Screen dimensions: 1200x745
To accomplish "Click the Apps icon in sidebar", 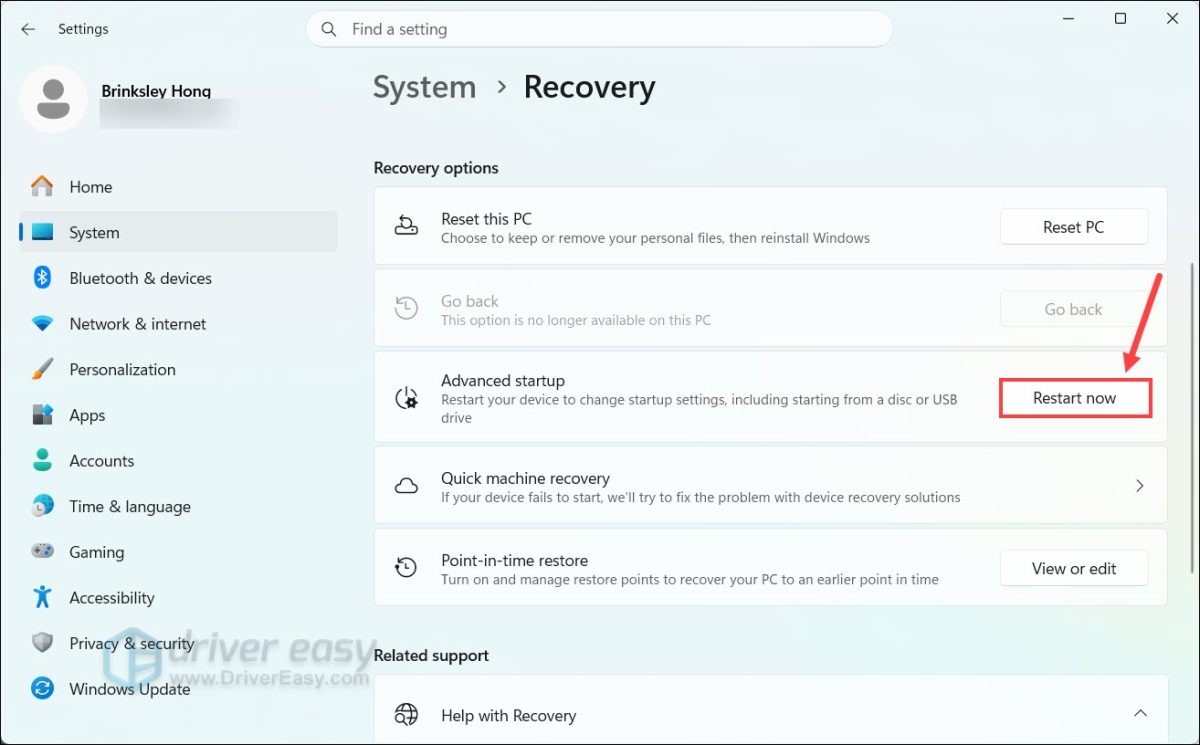I will click(42, 415).
